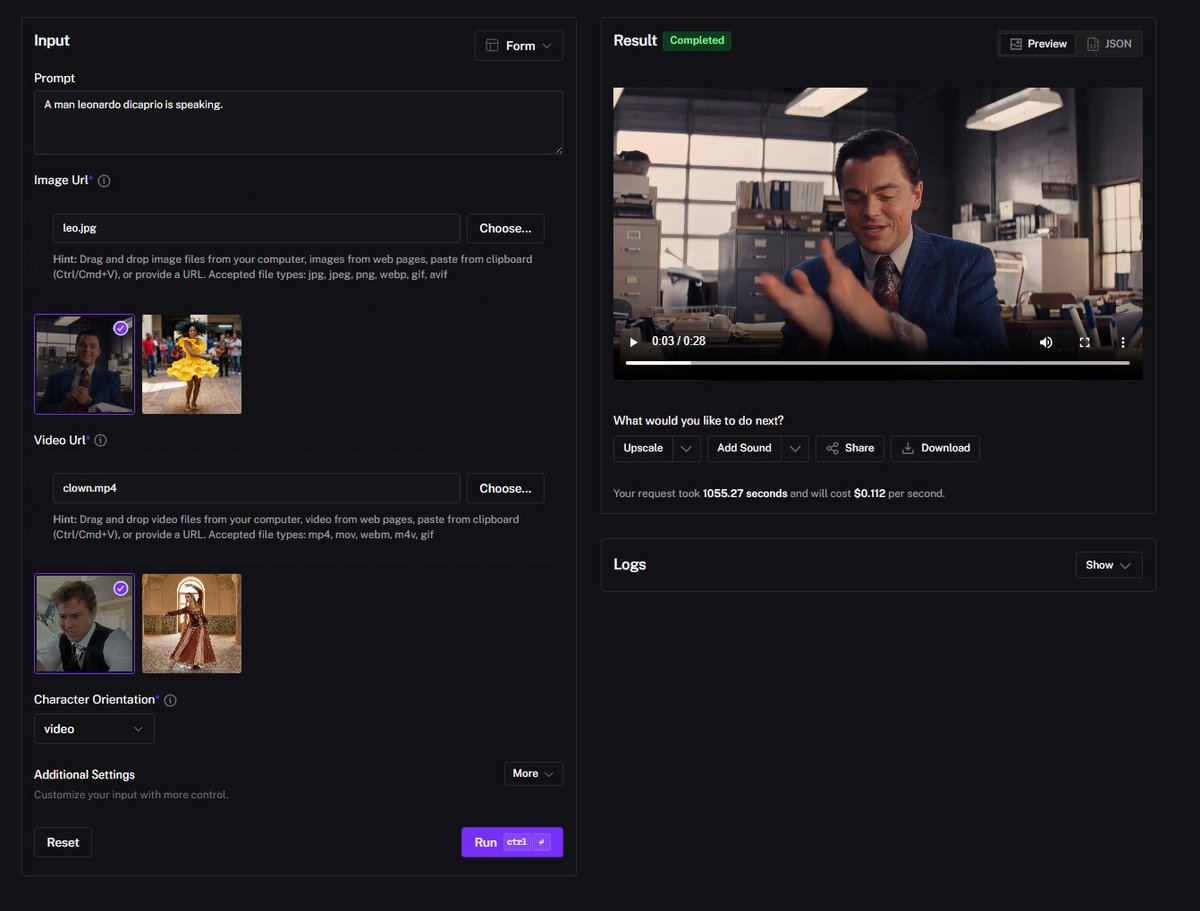
Task: Click the 1055.27 seconds request time text
Action: tap(745, 493)
